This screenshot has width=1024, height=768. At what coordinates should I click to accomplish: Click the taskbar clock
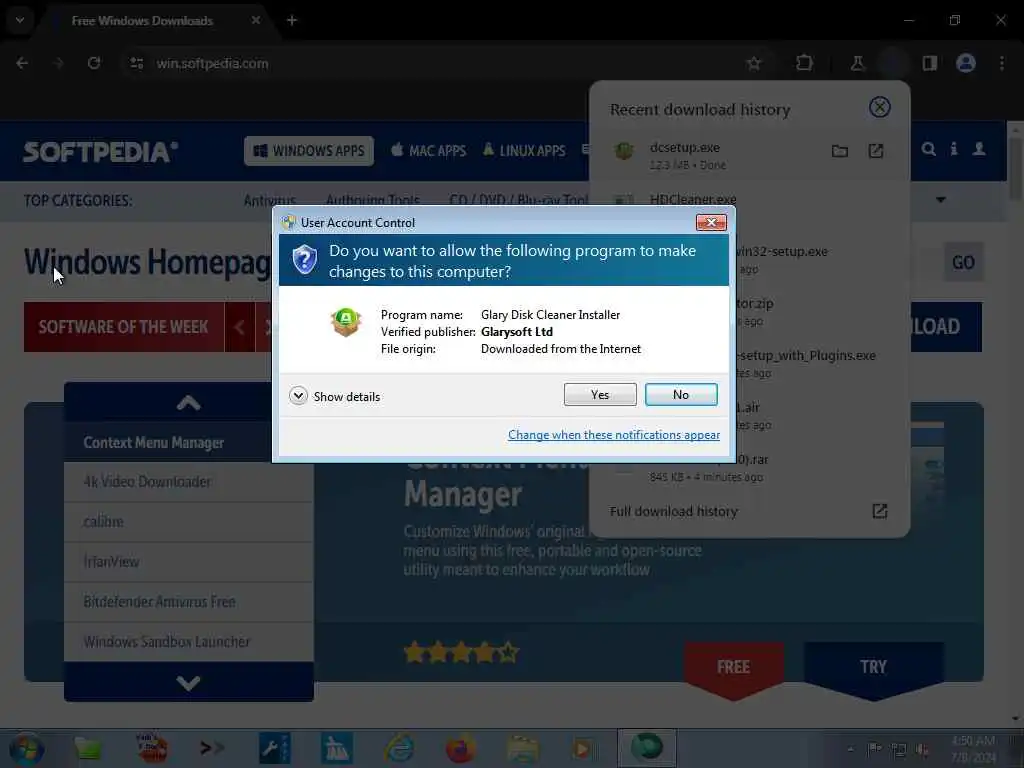[x=973, y=749]
